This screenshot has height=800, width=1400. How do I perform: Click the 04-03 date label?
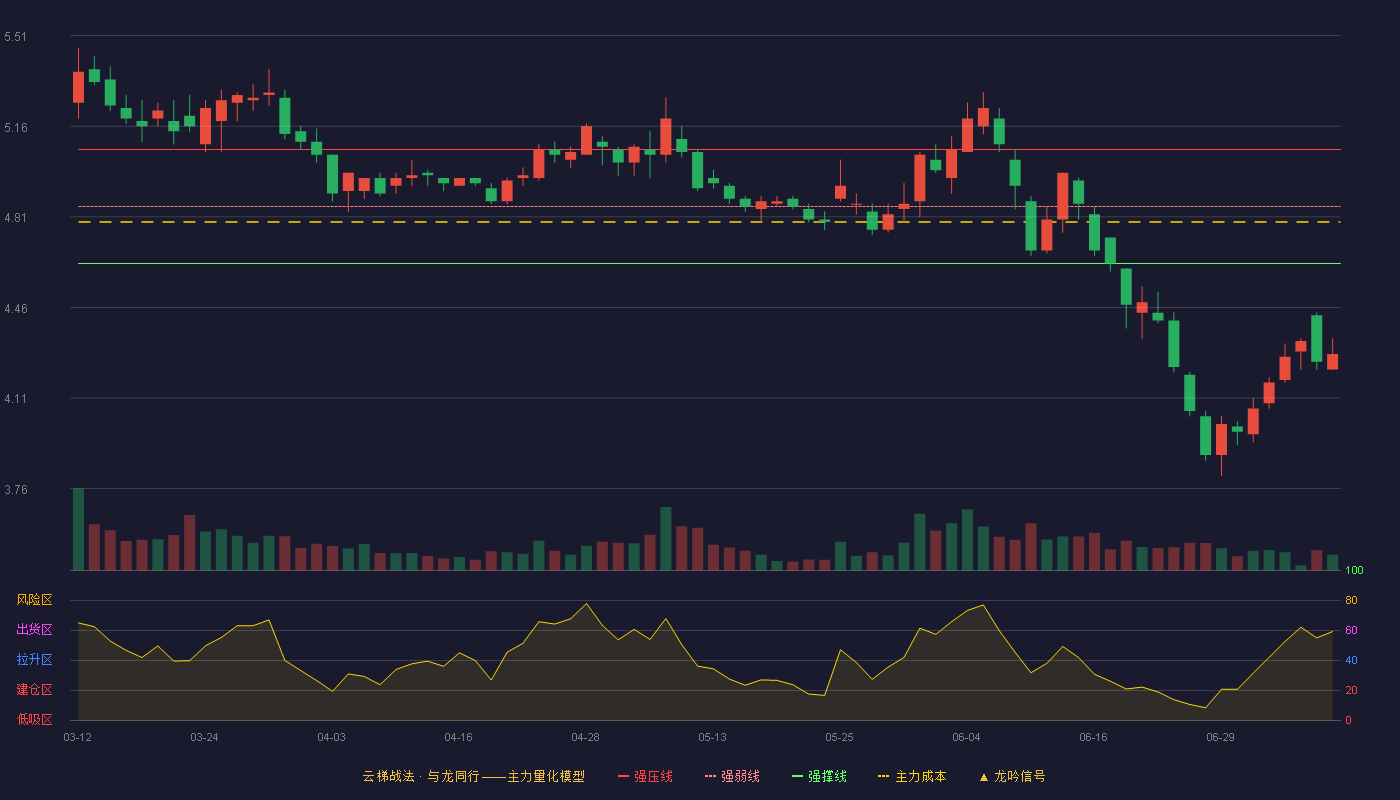click(331, 737)
